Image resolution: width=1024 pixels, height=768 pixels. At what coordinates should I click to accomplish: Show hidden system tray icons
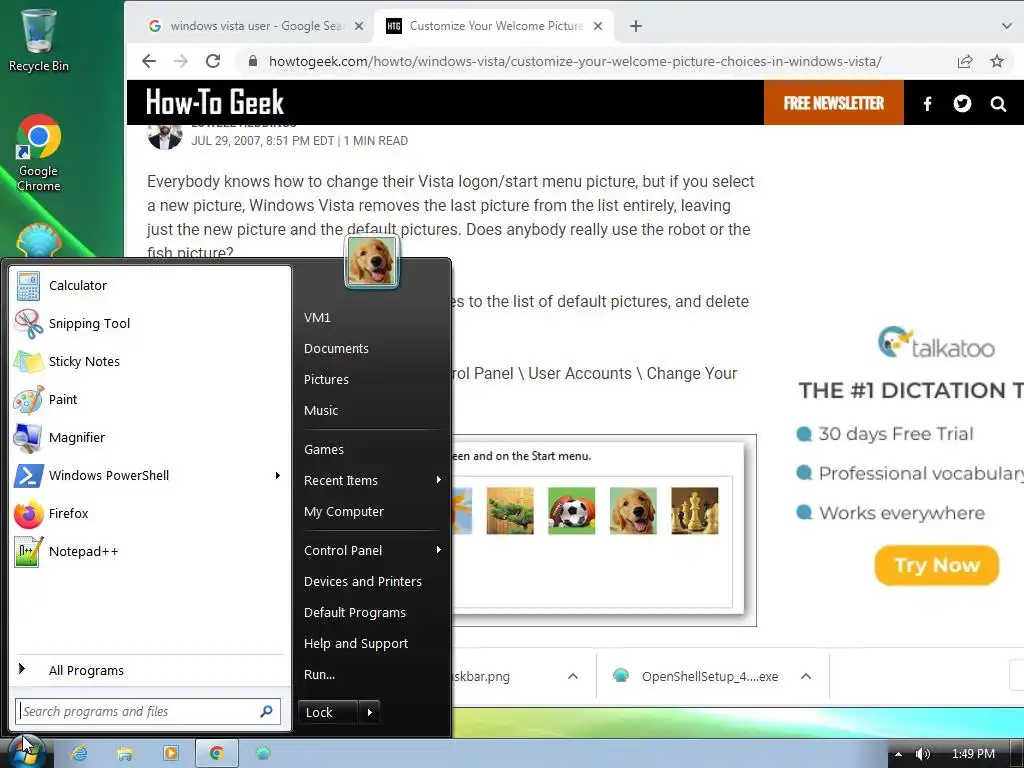pyautogui.click(x=898, y=754)
